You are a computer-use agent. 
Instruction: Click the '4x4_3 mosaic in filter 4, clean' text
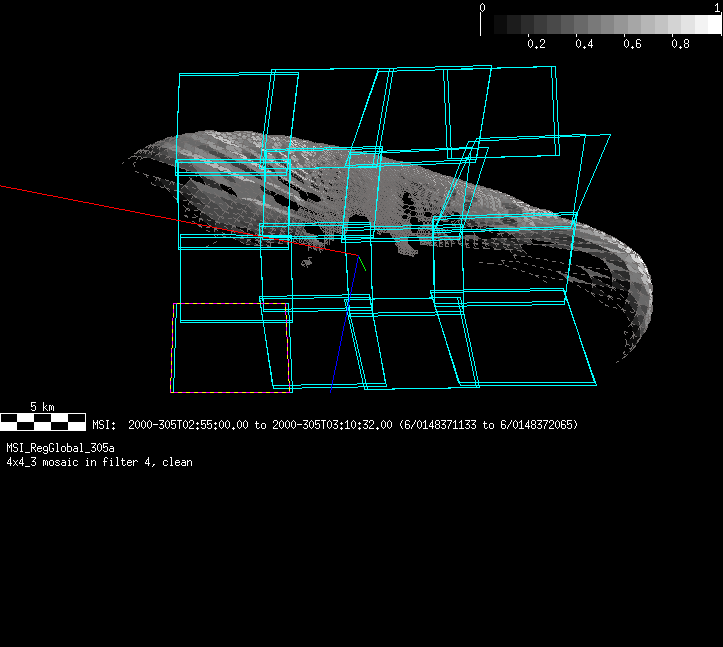point(99,462)
